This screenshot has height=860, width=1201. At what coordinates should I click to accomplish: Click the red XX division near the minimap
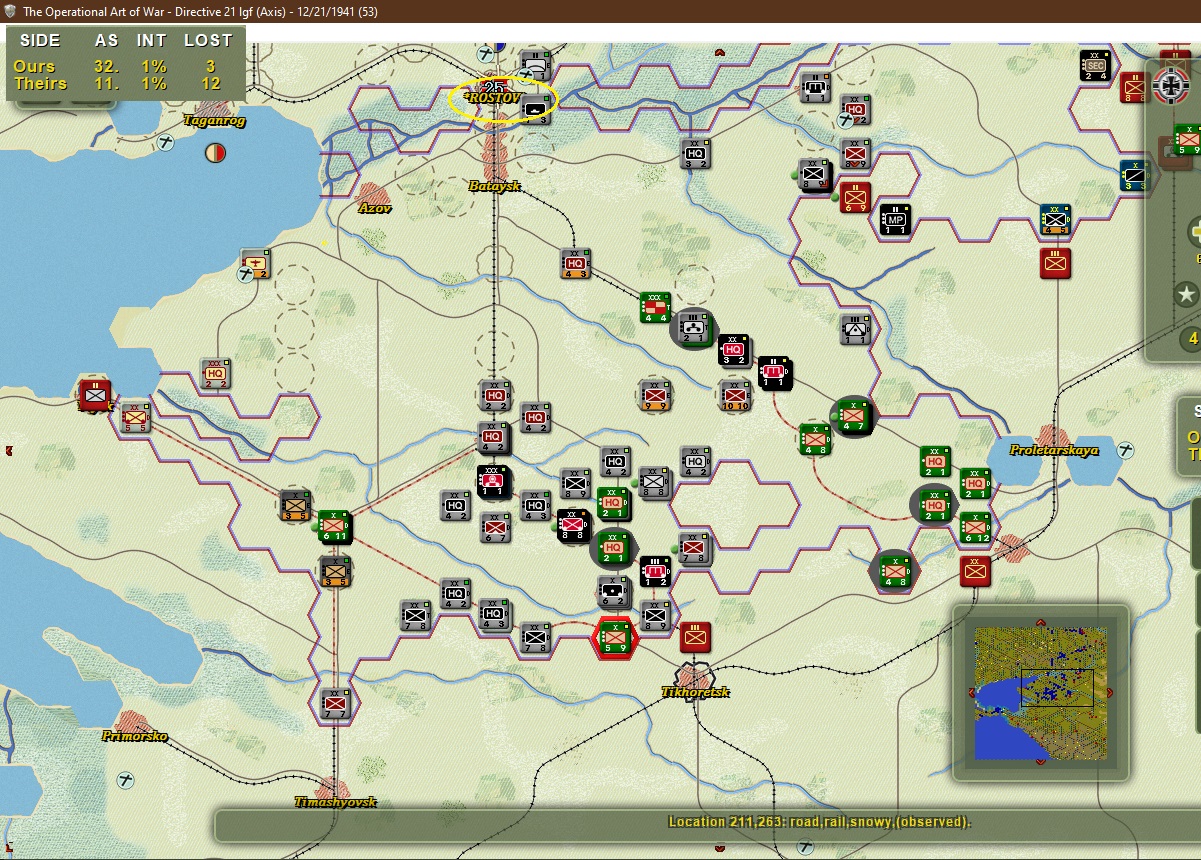pyautogui.click(x=975, y=570)
